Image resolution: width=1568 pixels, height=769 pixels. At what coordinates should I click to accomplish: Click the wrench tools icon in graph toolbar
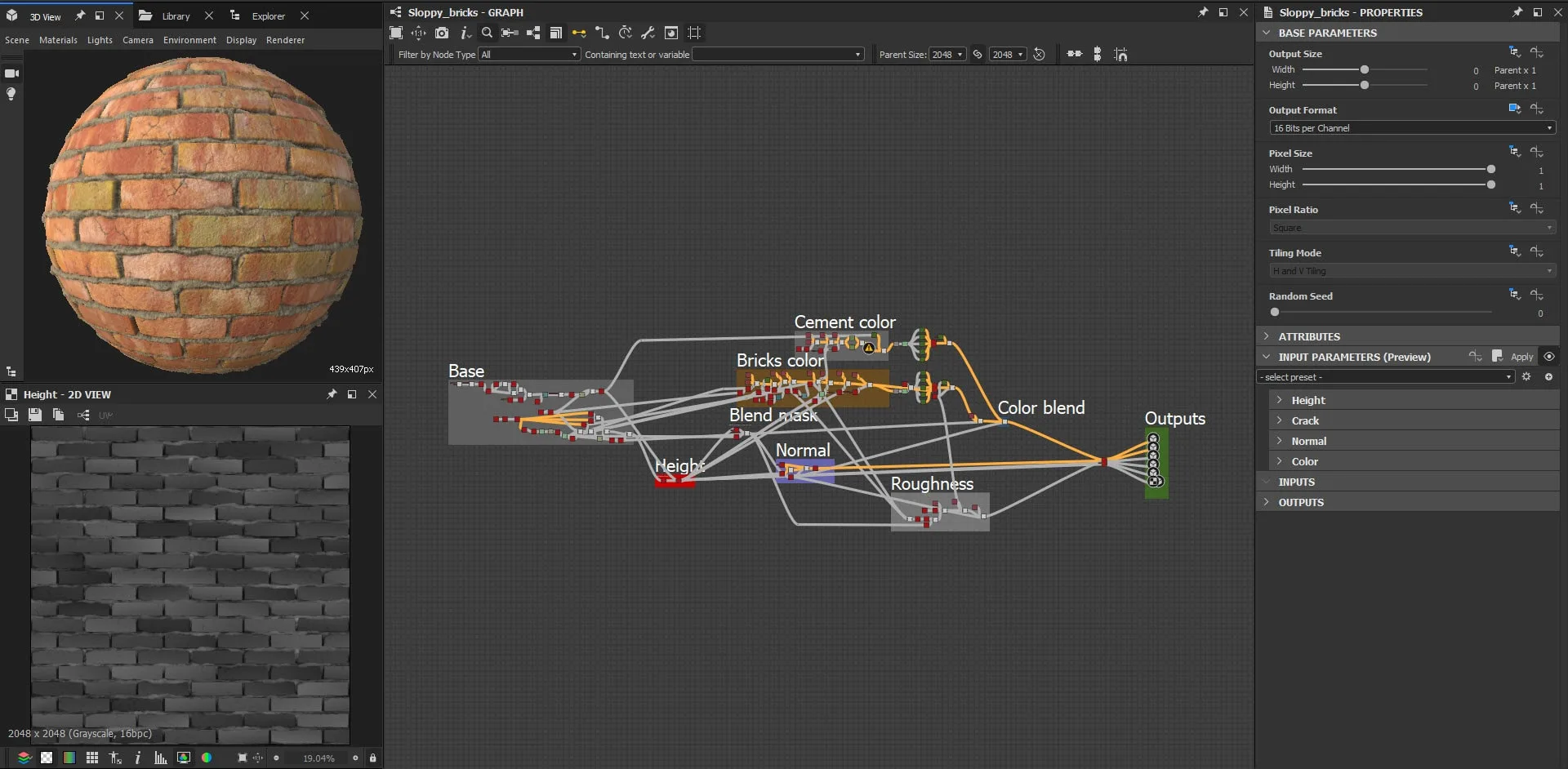pos(648,33)
